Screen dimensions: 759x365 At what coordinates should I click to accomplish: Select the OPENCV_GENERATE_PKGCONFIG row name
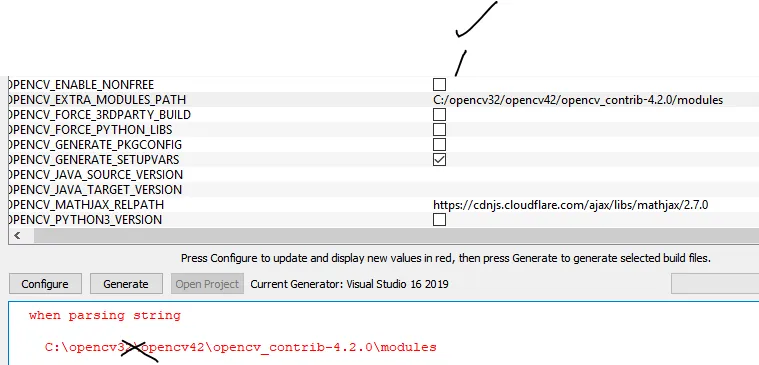95,145
